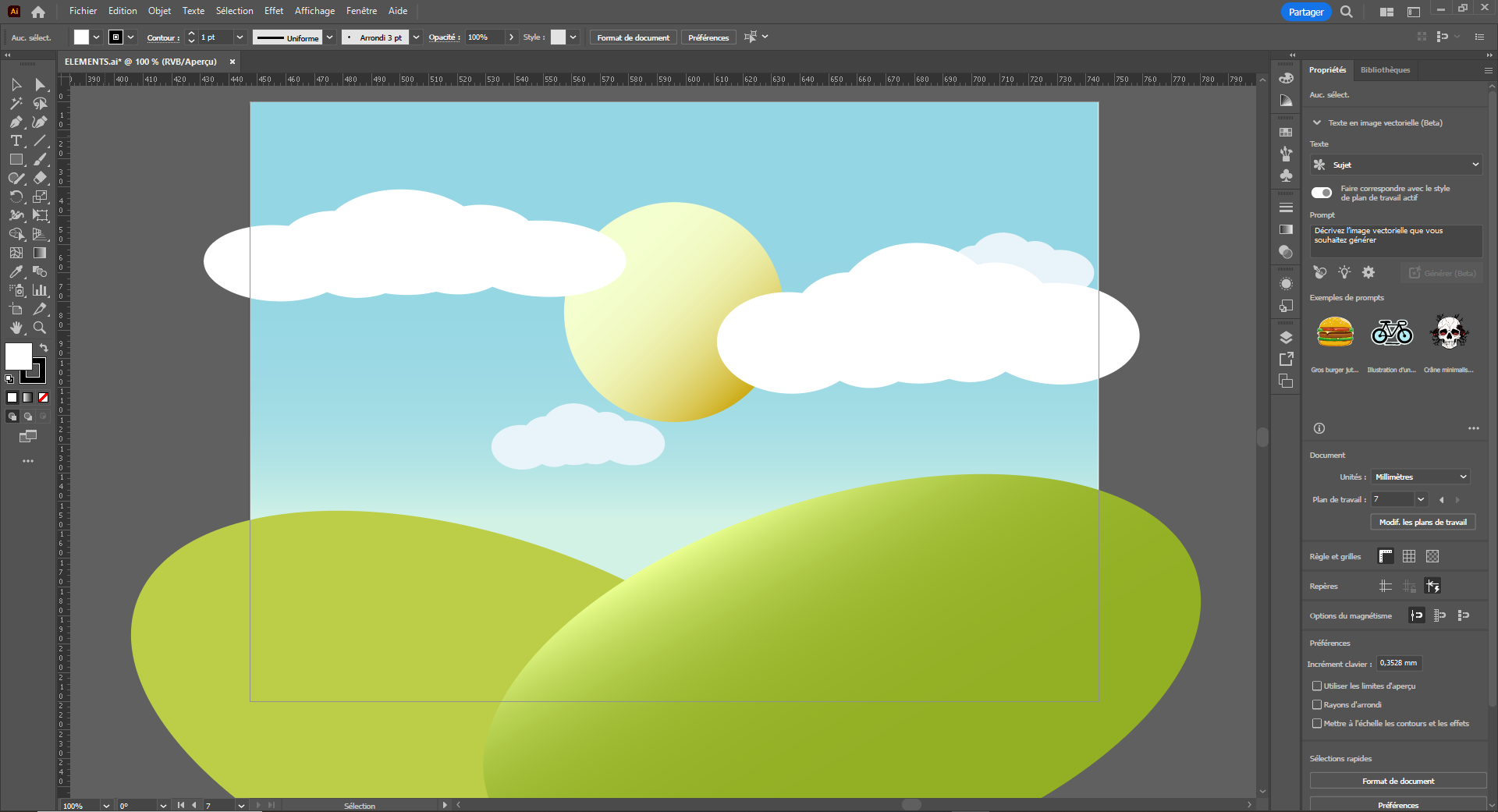Open the Fichier menu

[83, 11]
